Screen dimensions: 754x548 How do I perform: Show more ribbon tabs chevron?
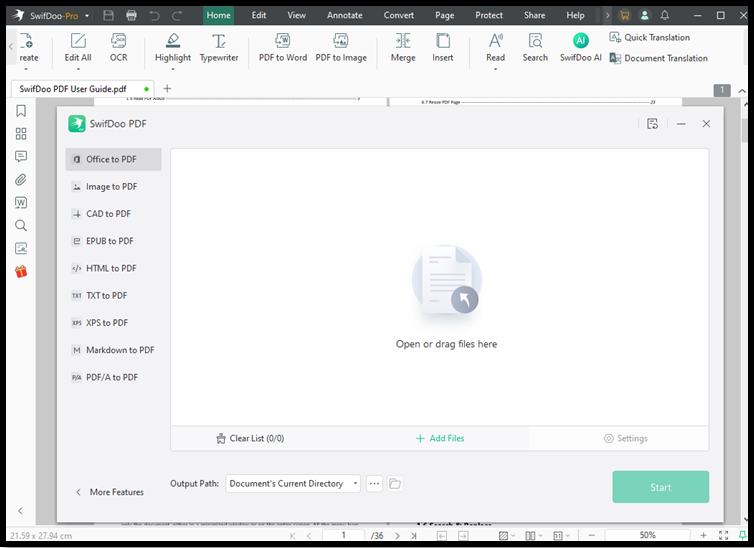click(x=607, y=15)
